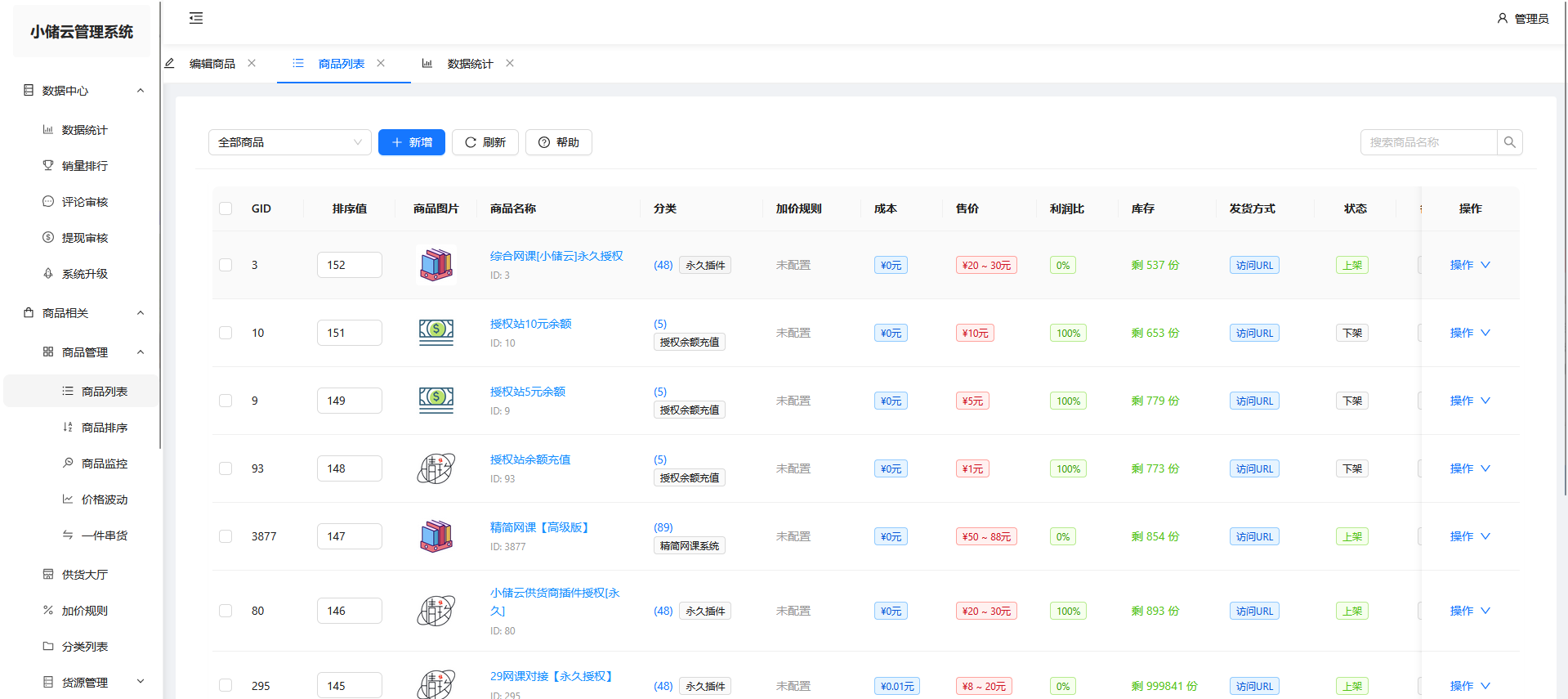Select the checkbox for GID 3877 row

pos(226,536)
